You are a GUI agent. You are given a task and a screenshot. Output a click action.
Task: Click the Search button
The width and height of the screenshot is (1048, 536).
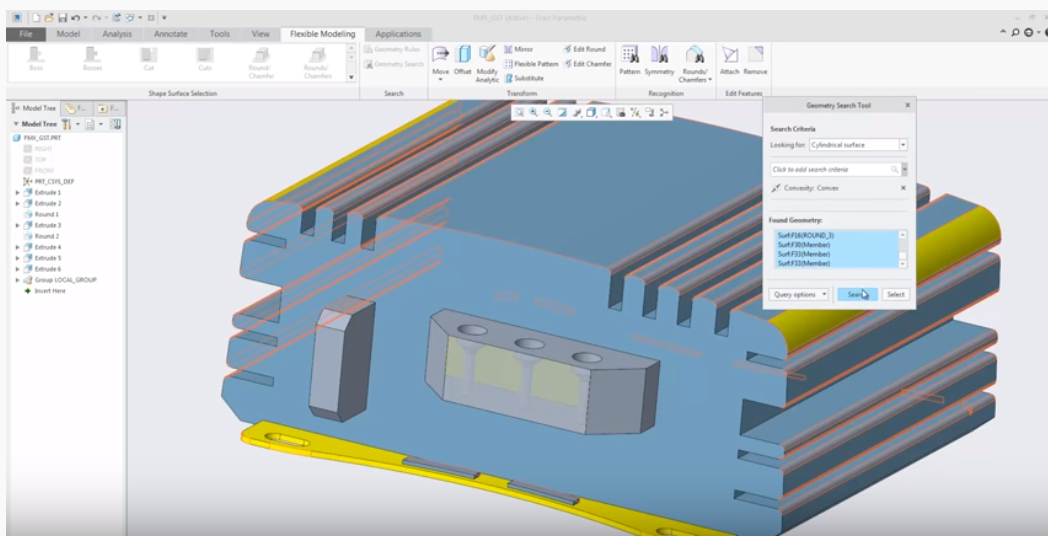click(857, 294)
